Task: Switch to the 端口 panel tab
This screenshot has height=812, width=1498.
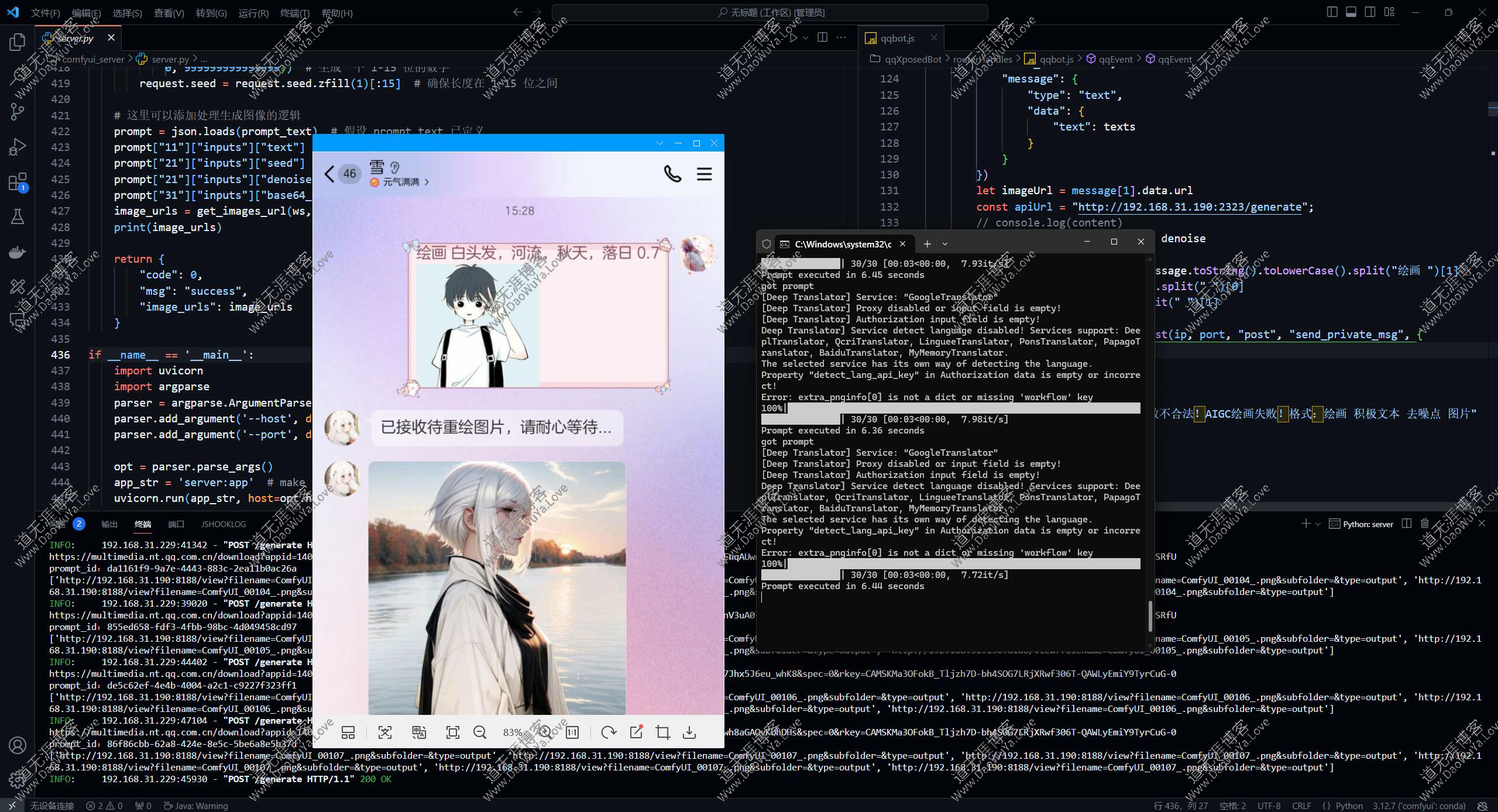Action: [176, 524]
